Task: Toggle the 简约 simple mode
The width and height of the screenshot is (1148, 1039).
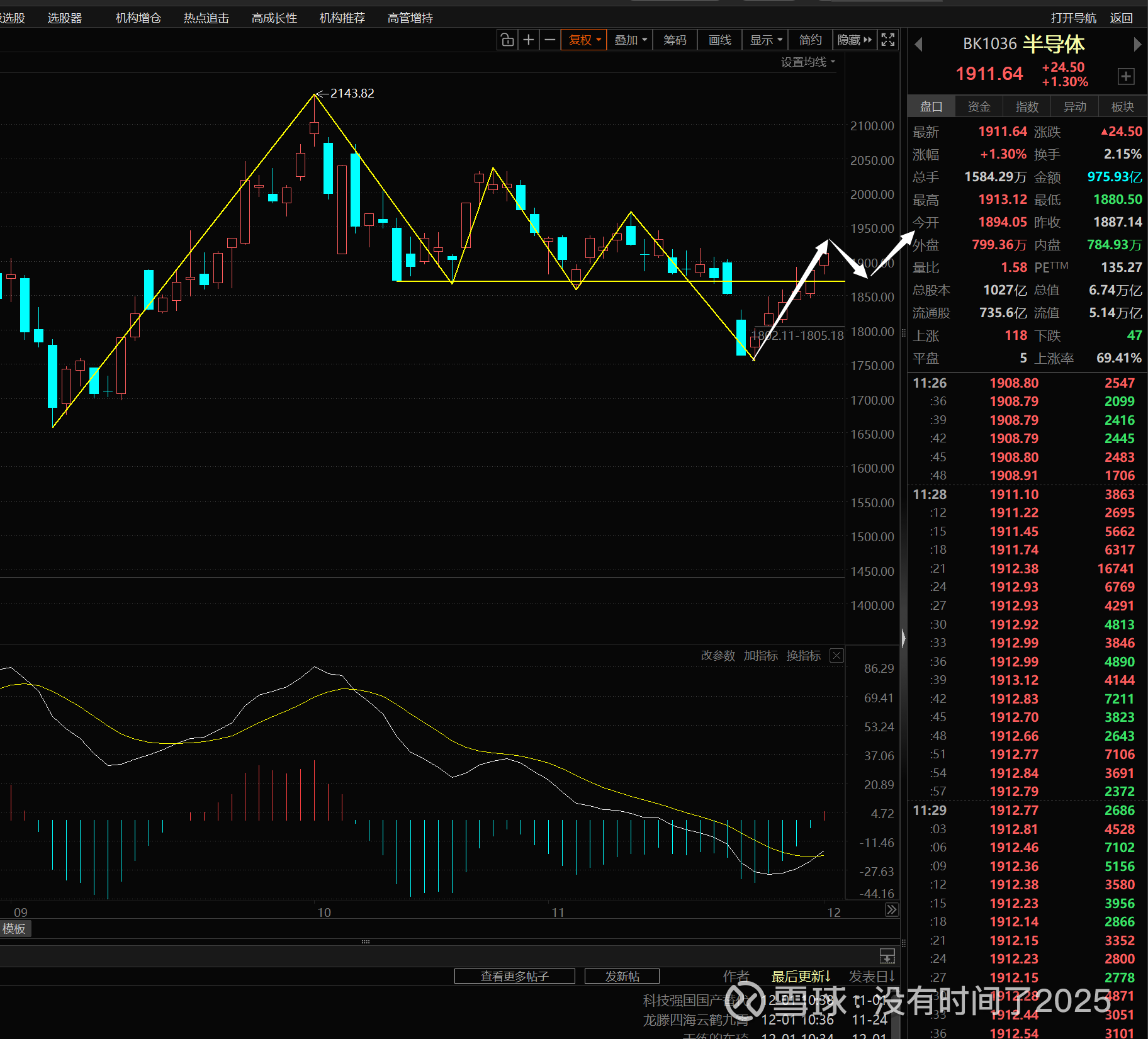Action: (810, 40)
